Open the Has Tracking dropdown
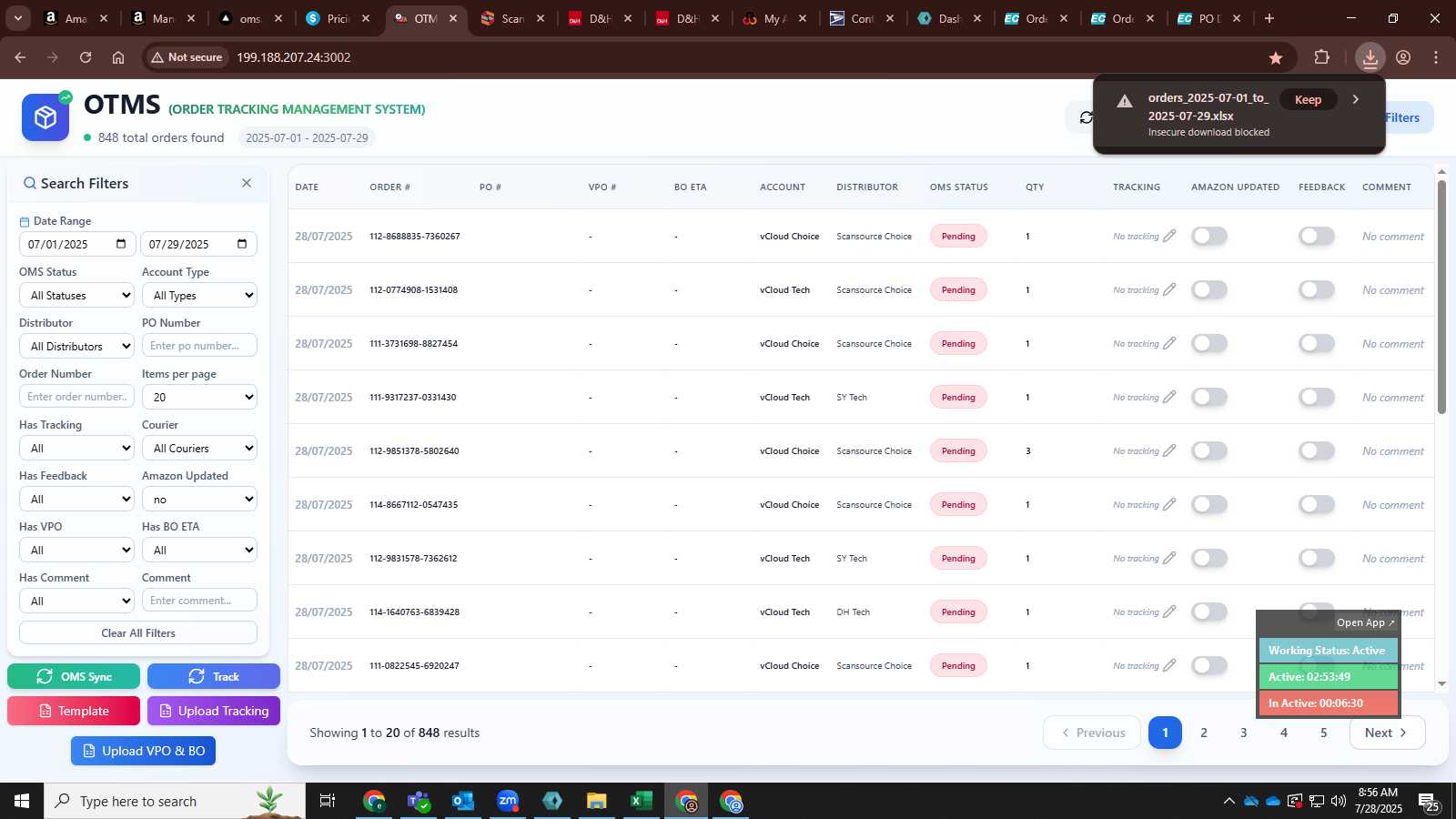 (x=77, y=448)
